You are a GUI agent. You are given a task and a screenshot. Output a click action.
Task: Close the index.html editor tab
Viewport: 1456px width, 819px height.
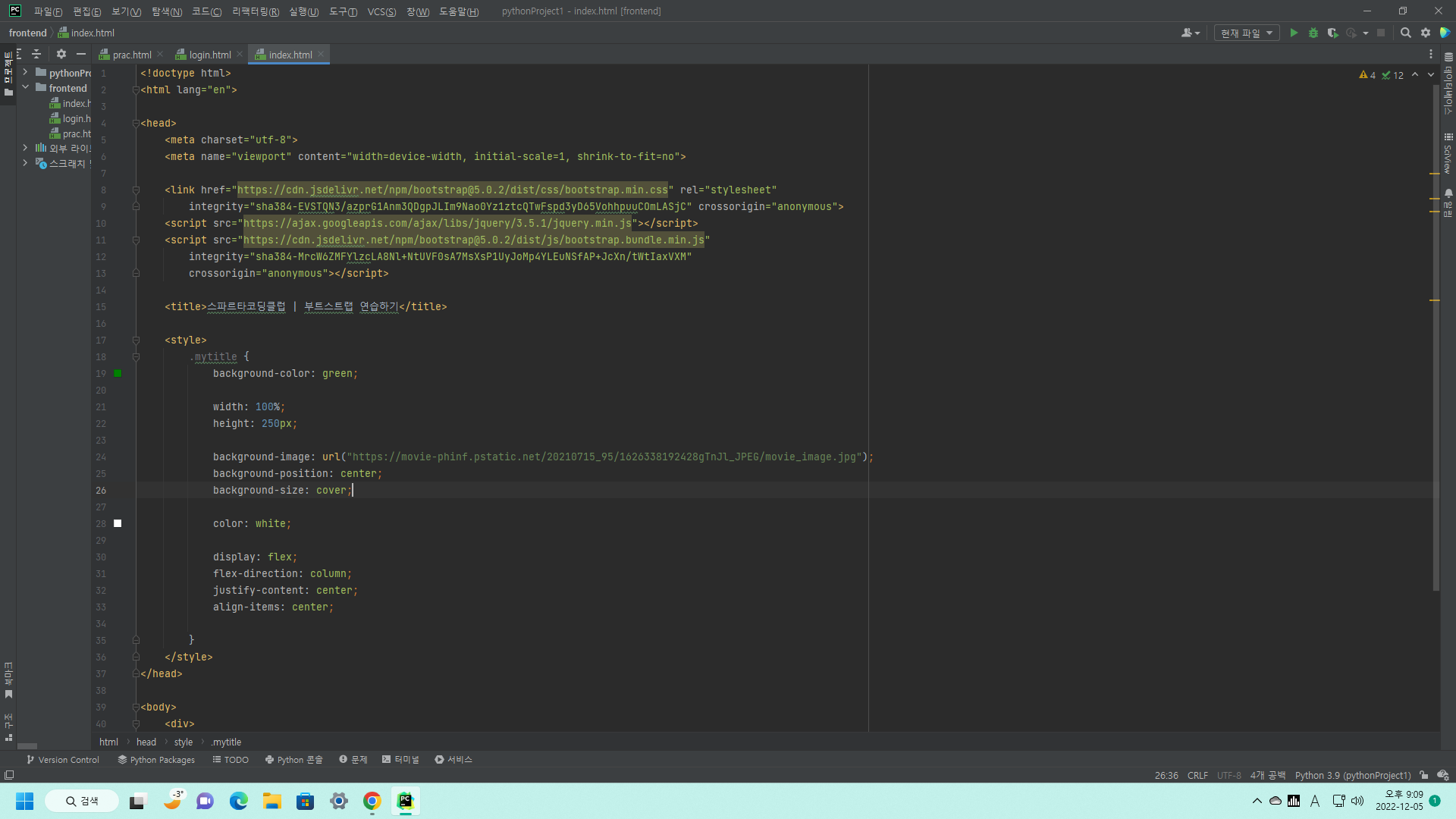pos(322,55)
